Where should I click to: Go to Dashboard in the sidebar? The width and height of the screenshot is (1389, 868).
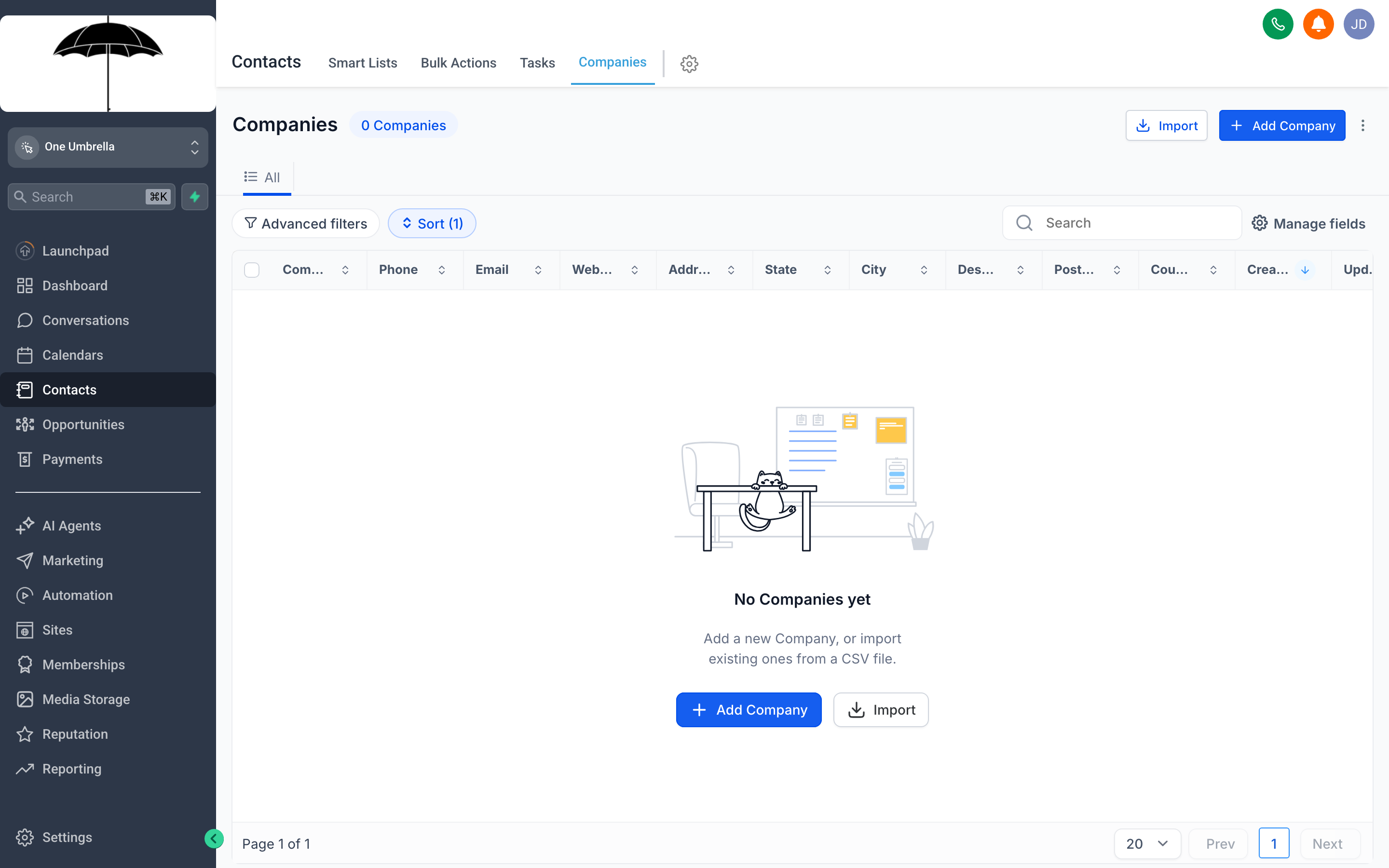pos(108,285)
